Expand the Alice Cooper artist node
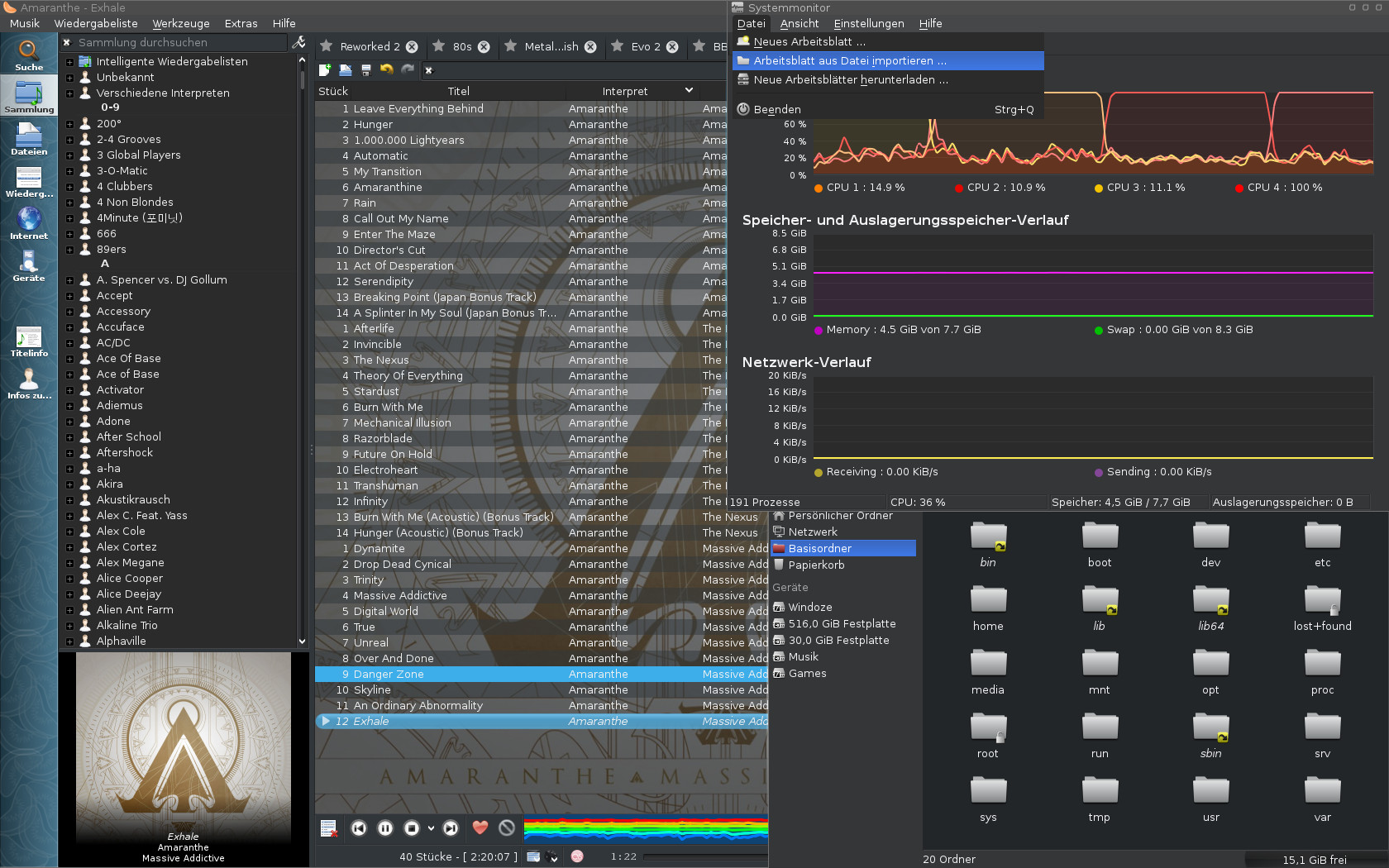1389x868 pixels. 69,579
